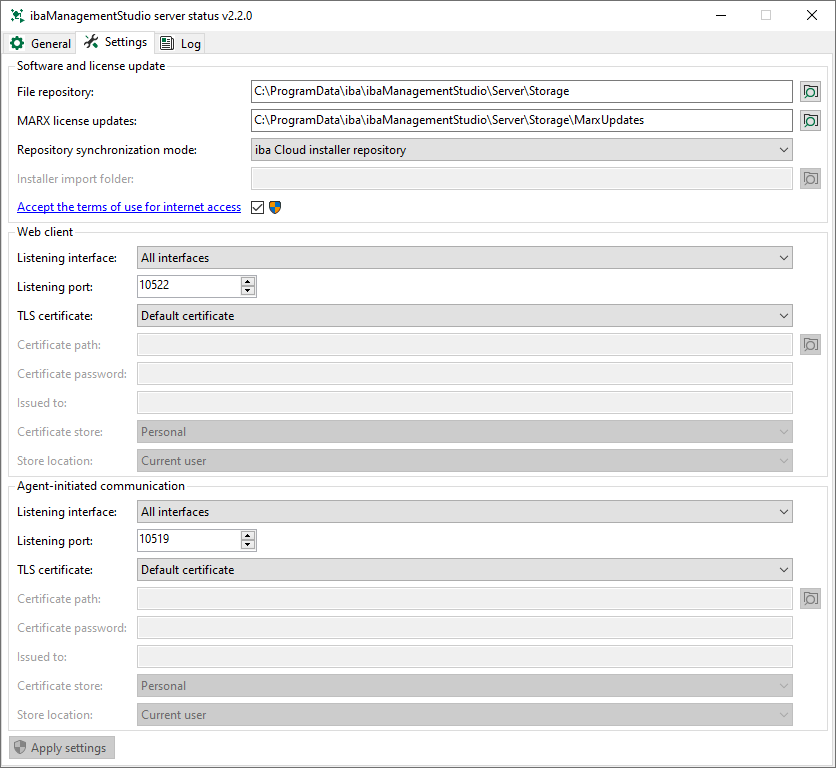The width and height of the screenshot is (836, 768).
Task: Click the ibaManagementStudio title bar app icon
Action: point(17,15)
